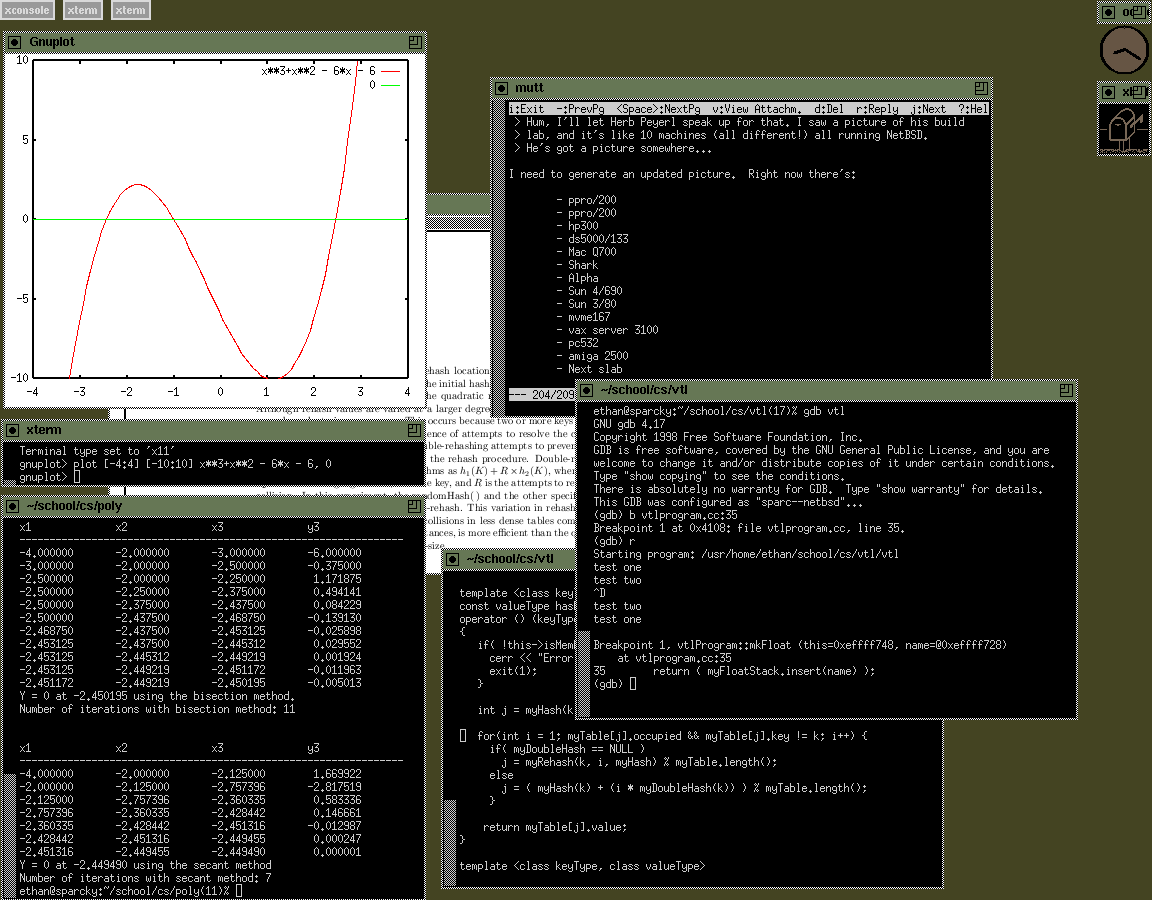Click the cursor at the final (gdb) prompt
The width and height of the screenshot is (1152, 900).
(633, 684)
